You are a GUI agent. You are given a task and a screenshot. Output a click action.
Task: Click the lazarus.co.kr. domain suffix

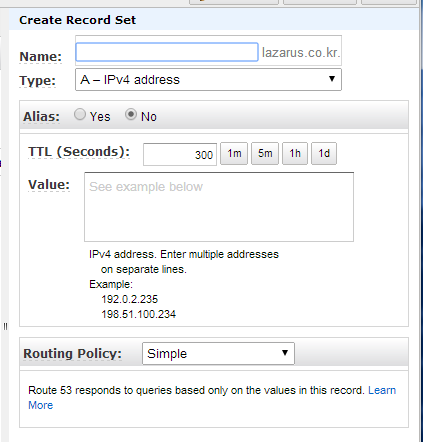point(301,53)
